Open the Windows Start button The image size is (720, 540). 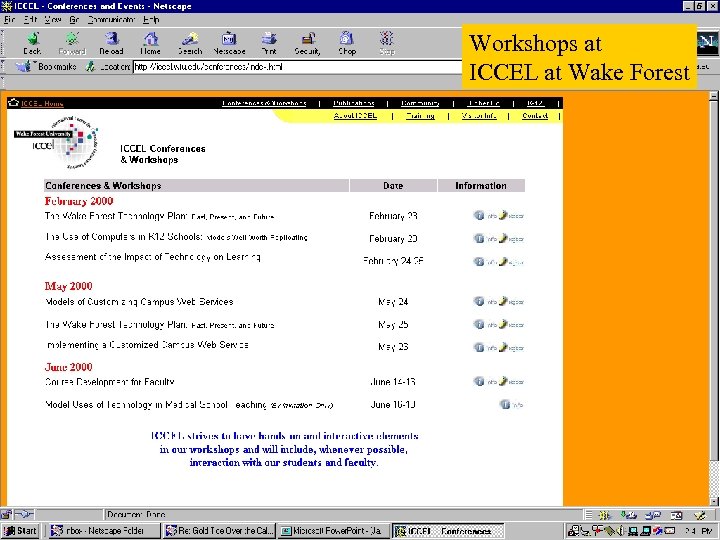[20, 531]
